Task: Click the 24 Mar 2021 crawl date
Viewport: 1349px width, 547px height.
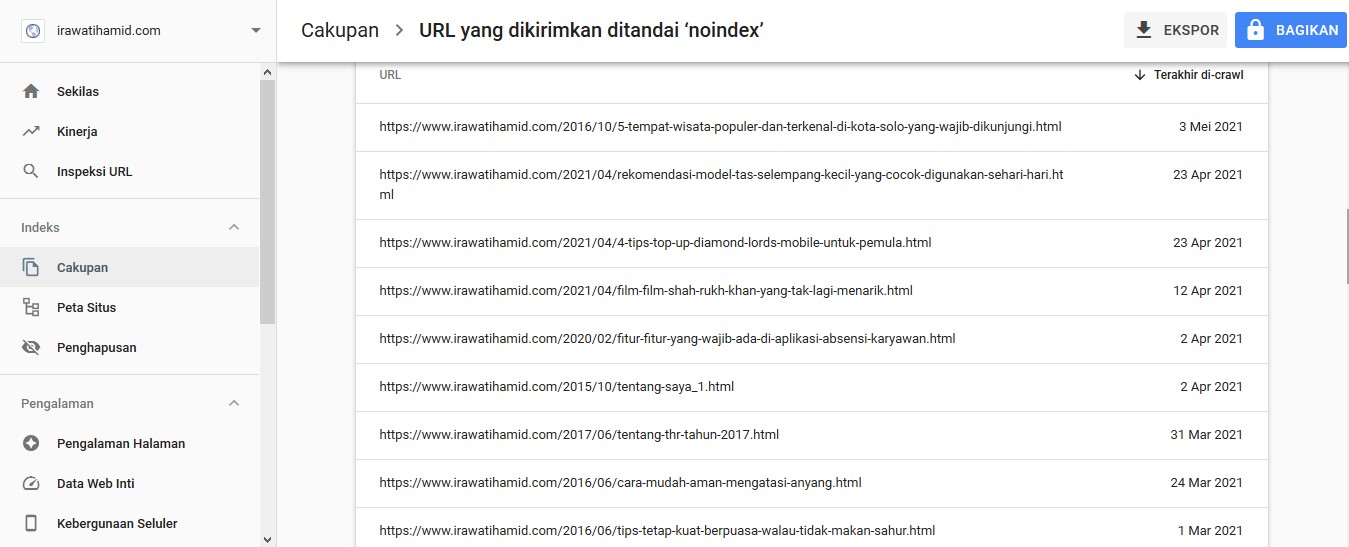Action: [x=1207, y=483]
